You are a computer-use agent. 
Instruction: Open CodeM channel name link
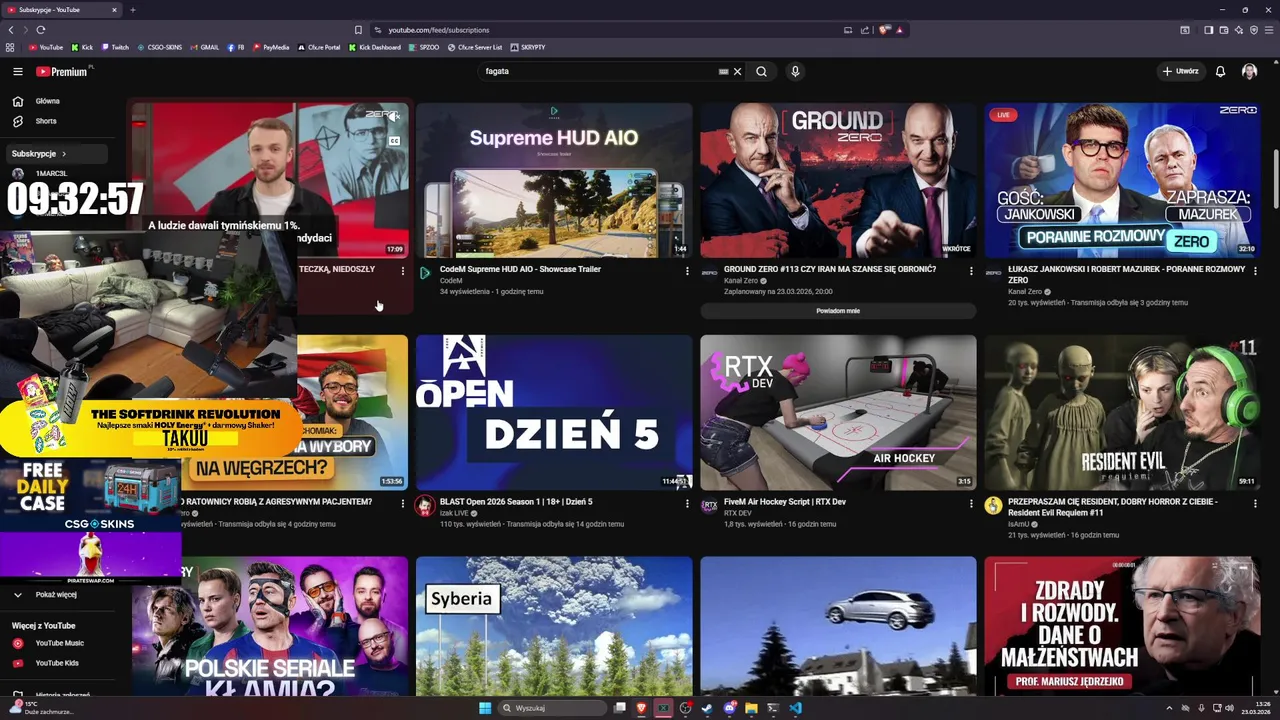pyautogui.click(x=451, y=281)
